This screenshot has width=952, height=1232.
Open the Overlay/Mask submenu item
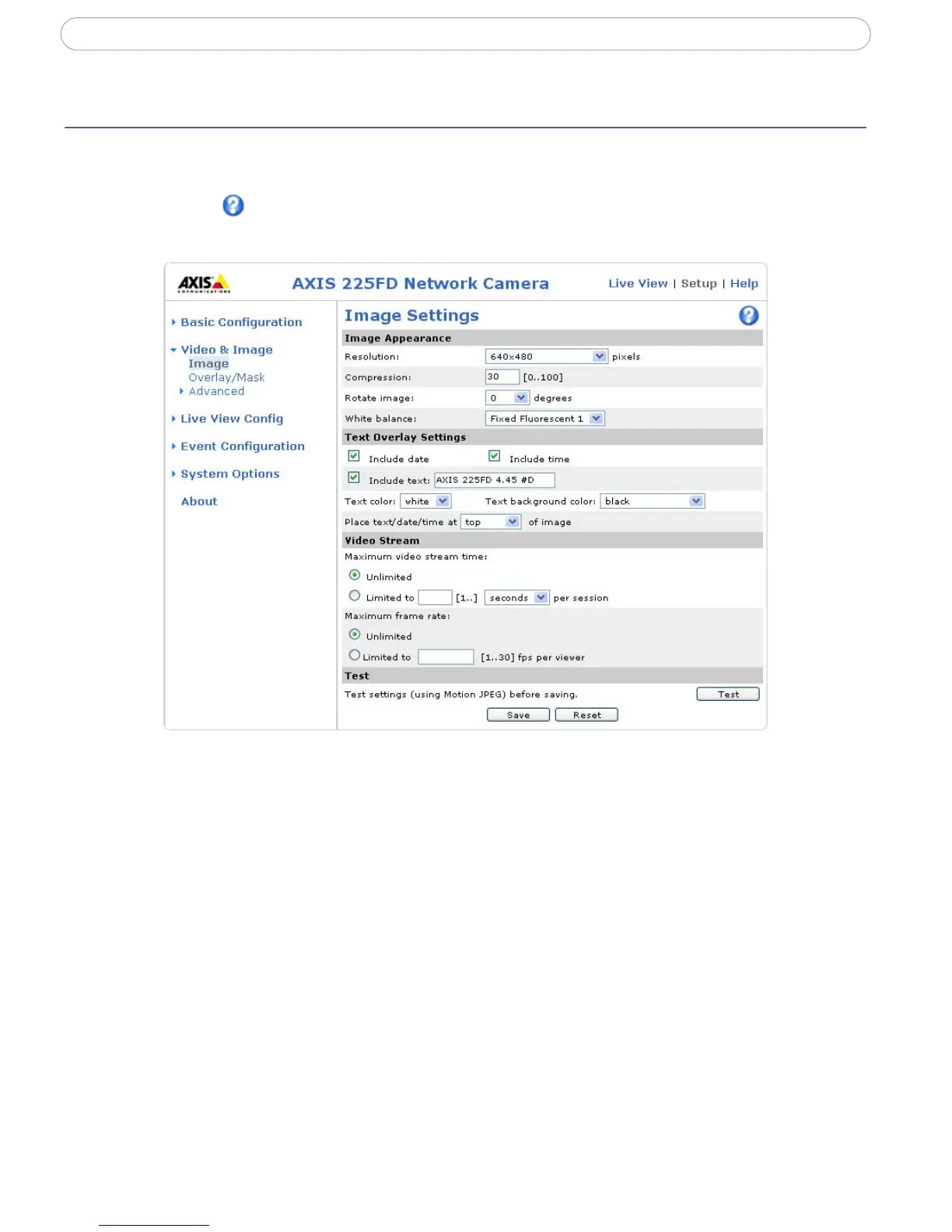click(x=226, y=377)
